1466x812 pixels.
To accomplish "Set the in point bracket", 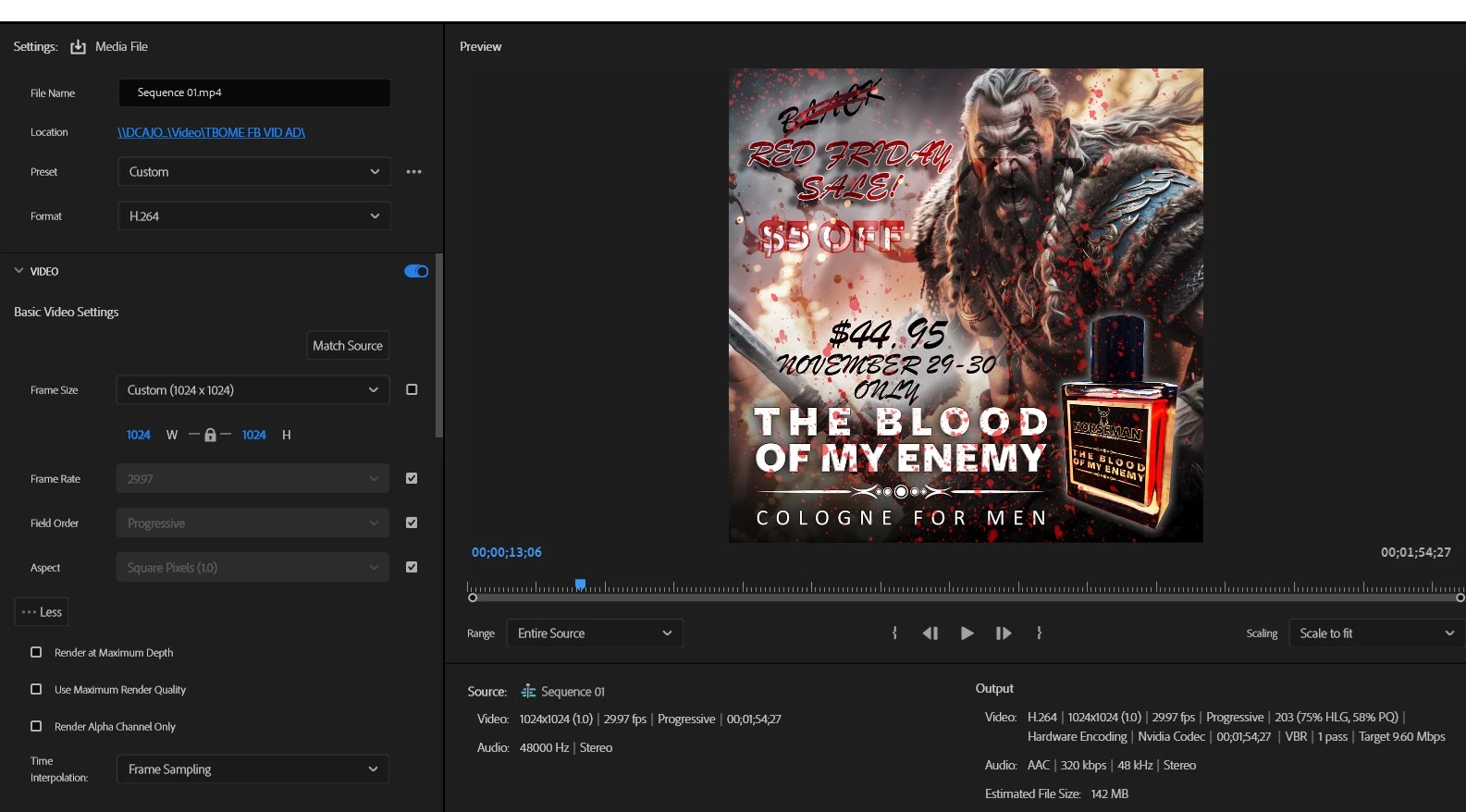I will 894,634.
